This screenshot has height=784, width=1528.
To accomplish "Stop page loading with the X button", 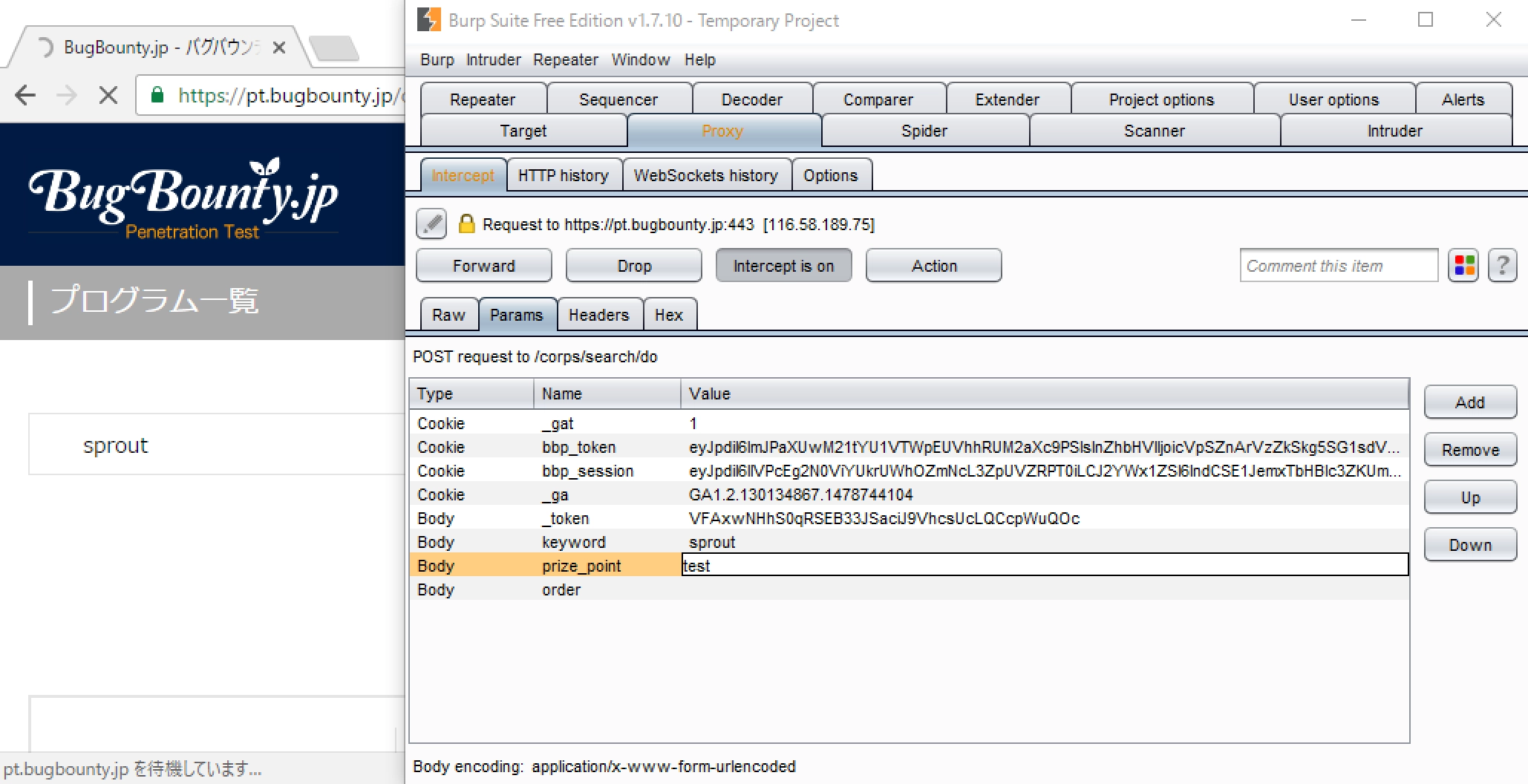I will coord(108,95).
